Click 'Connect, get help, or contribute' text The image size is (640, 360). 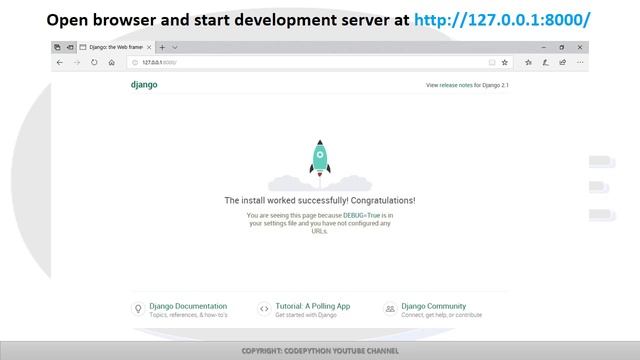(441, 315)
